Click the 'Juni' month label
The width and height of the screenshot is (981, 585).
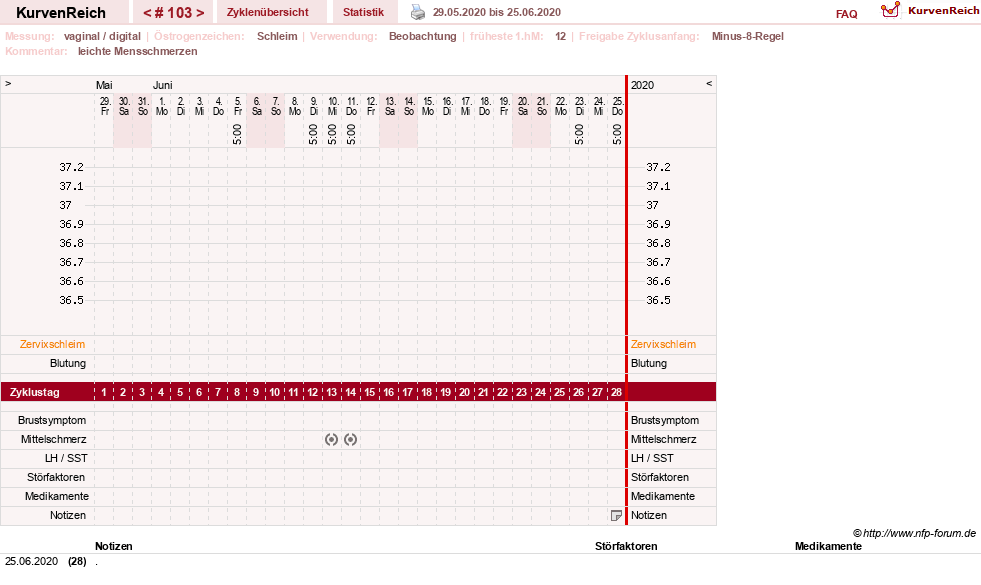[163, 85]
